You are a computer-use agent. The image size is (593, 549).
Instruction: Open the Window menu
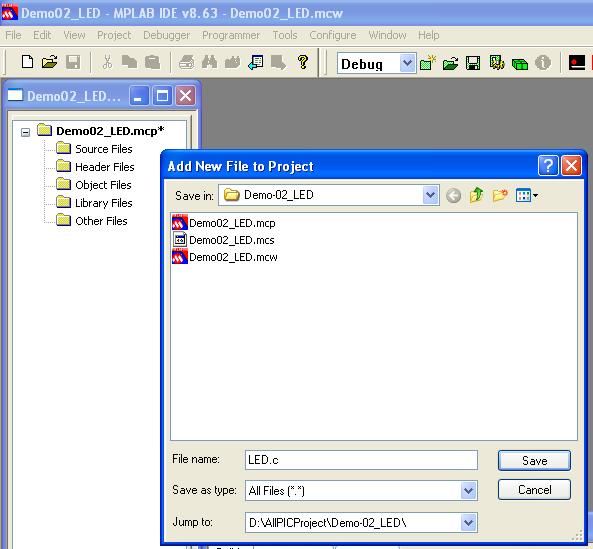tap(387, 35)
